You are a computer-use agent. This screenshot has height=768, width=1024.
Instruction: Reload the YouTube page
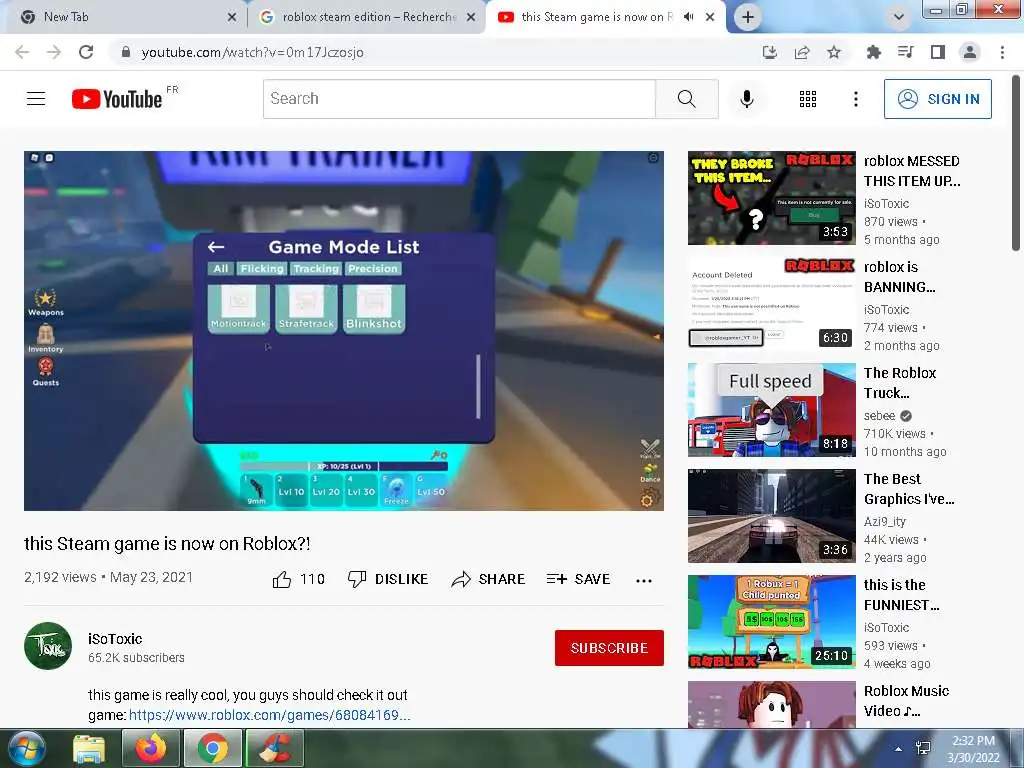[86, 52]
